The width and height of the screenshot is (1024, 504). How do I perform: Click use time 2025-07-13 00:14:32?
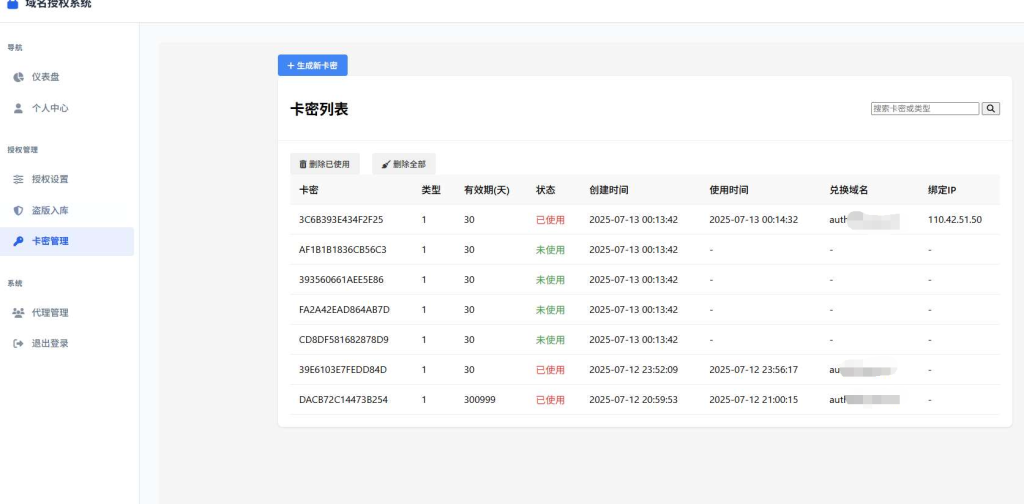(754, 220)
